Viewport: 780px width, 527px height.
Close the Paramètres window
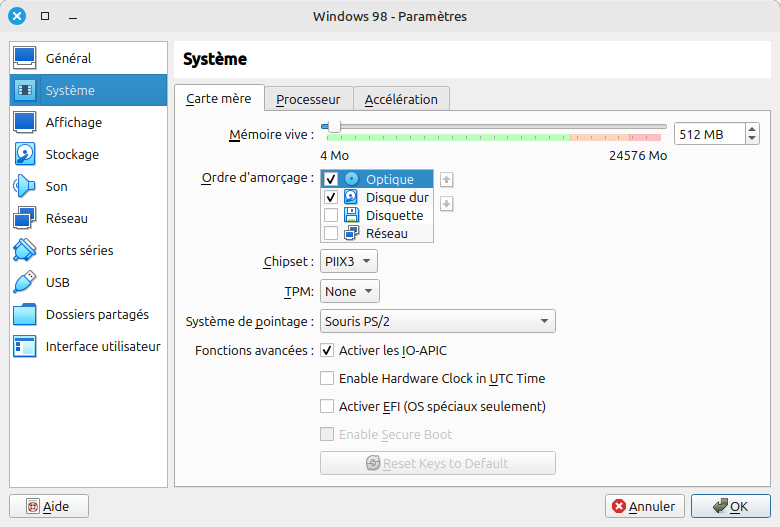(17, 16)
